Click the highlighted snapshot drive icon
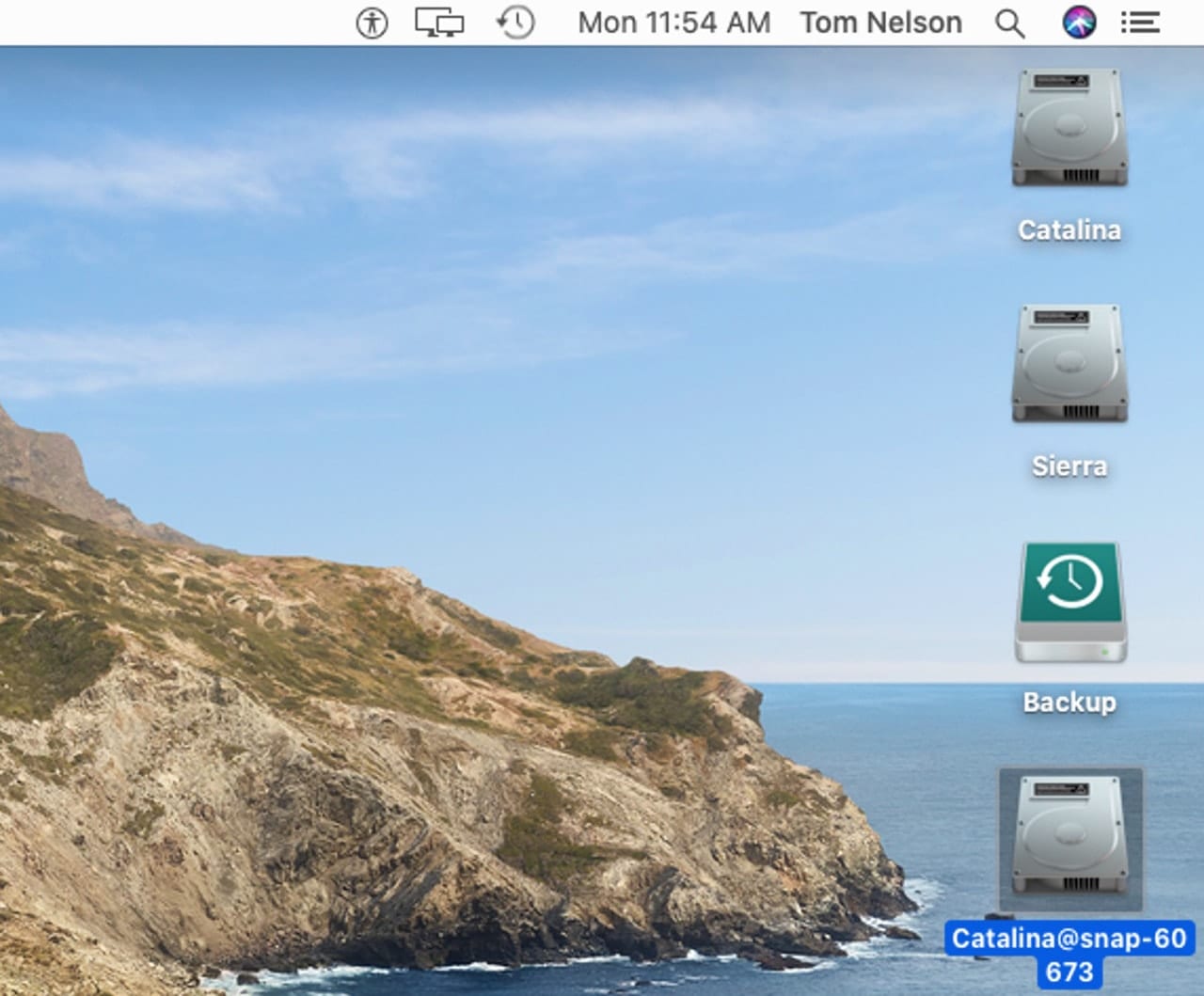The width and height of the screenshot is (1204, 996). click(1069, 837)
